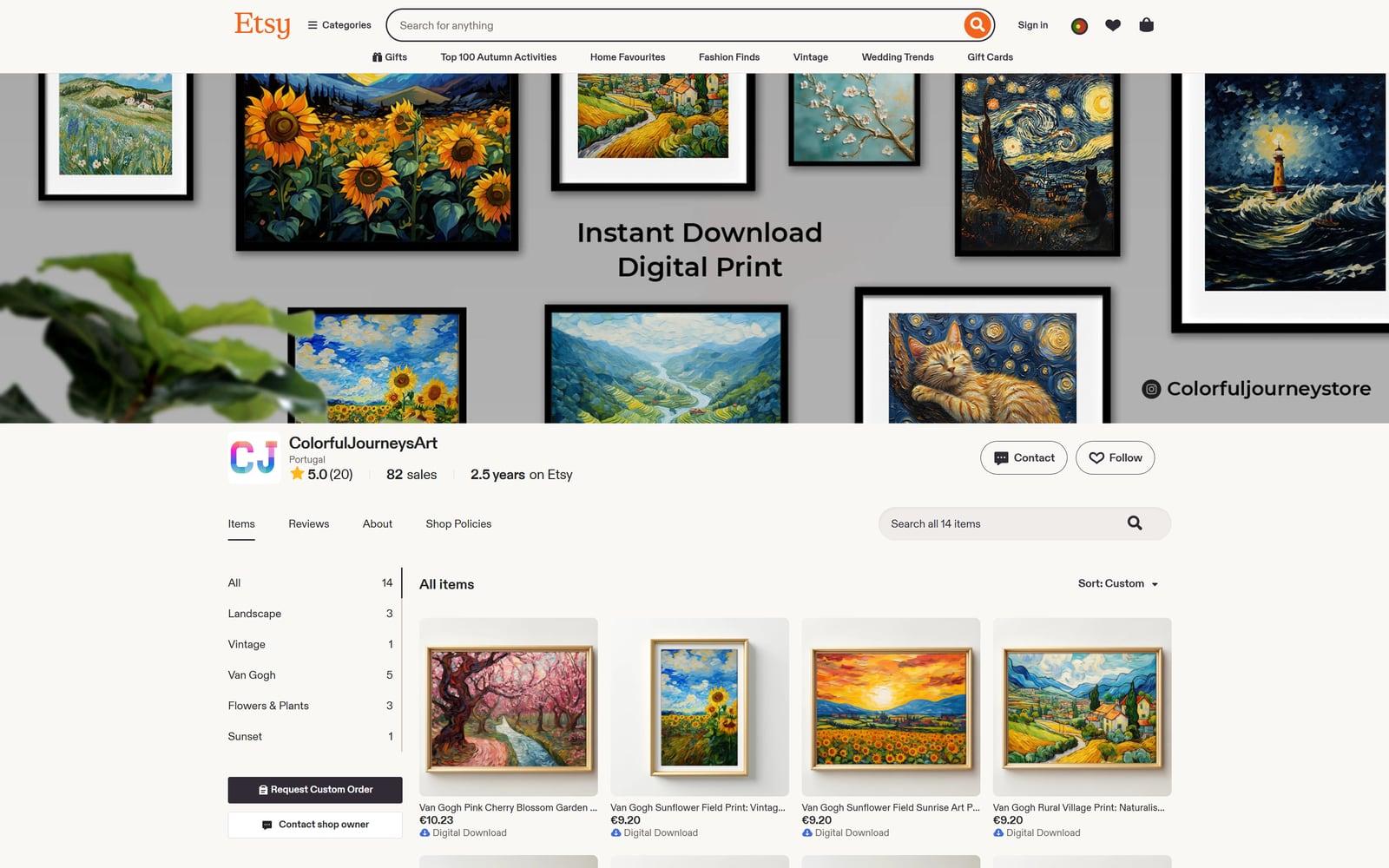Click the Etsy logo

point(262,25)
